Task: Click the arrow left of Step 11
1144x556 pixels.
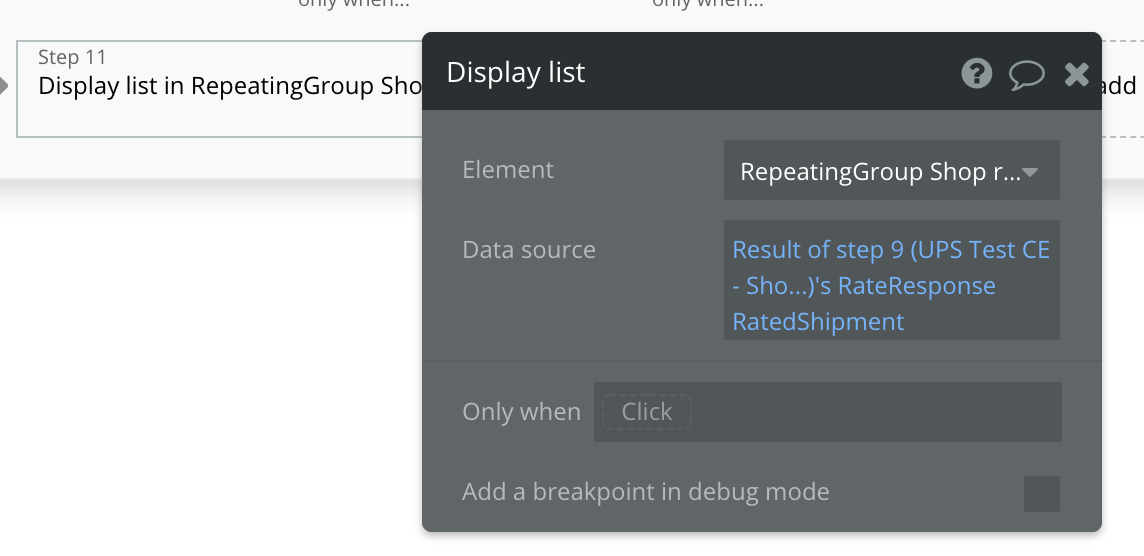Action: 5,87
